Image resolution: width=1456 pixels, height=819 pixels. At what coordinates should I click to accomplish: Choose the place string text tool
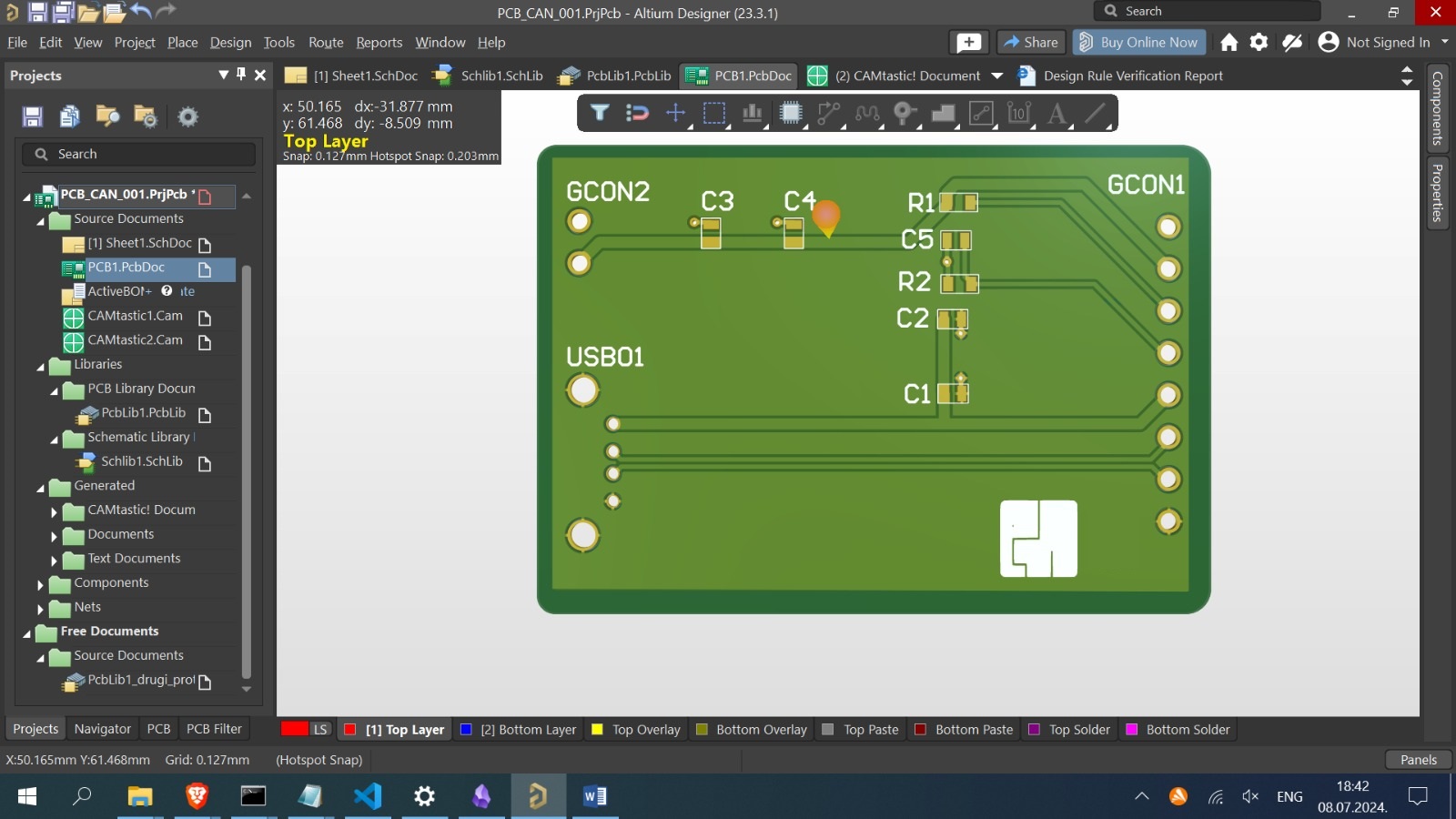(1057, 113)
